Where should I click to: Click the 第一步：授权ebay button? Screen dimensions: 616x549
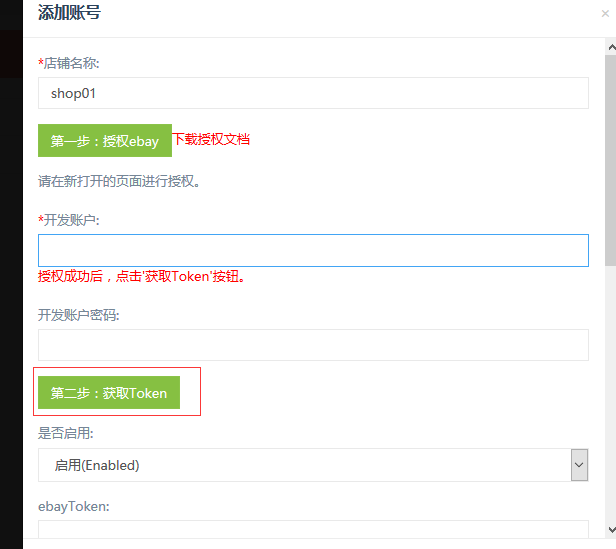coord(105,141)
